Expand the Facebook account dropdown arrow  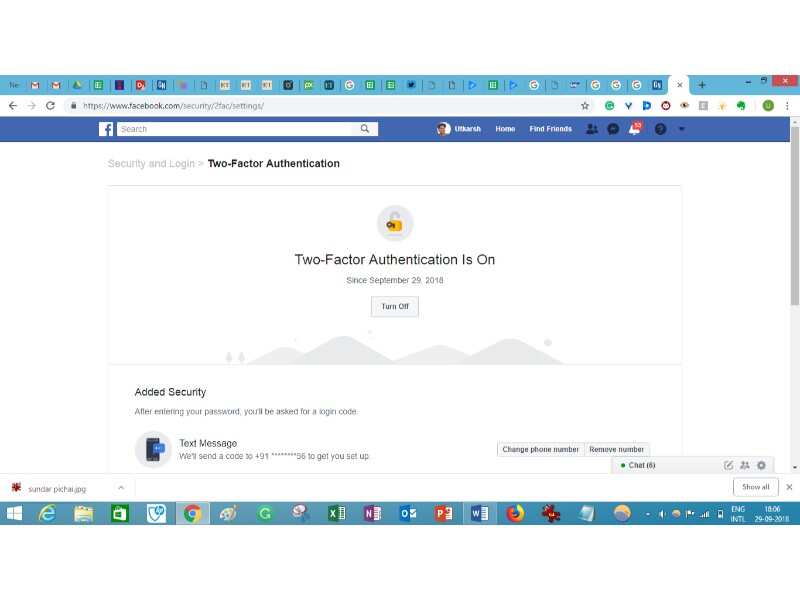(682, 129)
